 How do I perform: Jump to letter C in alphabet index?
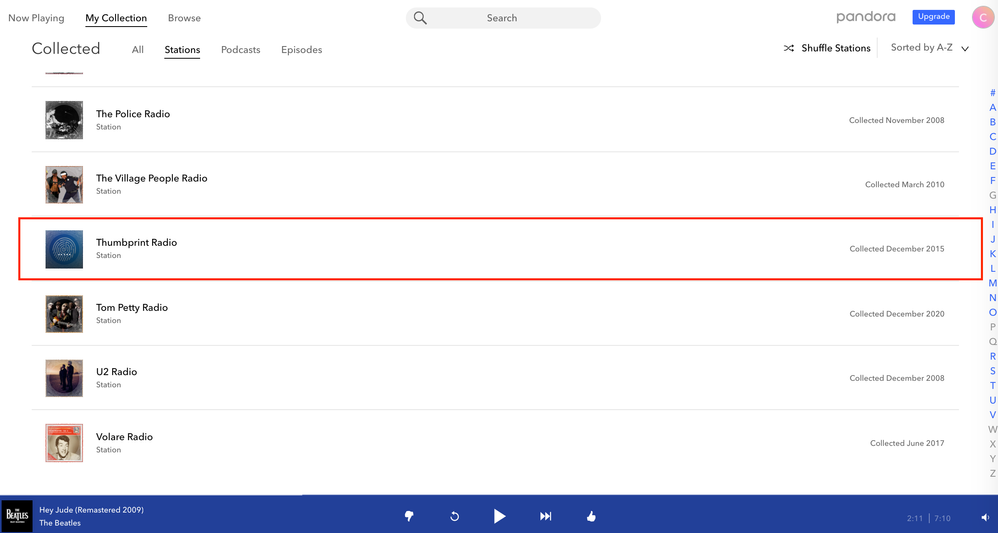pyautogui.click(x=992, y=137)
